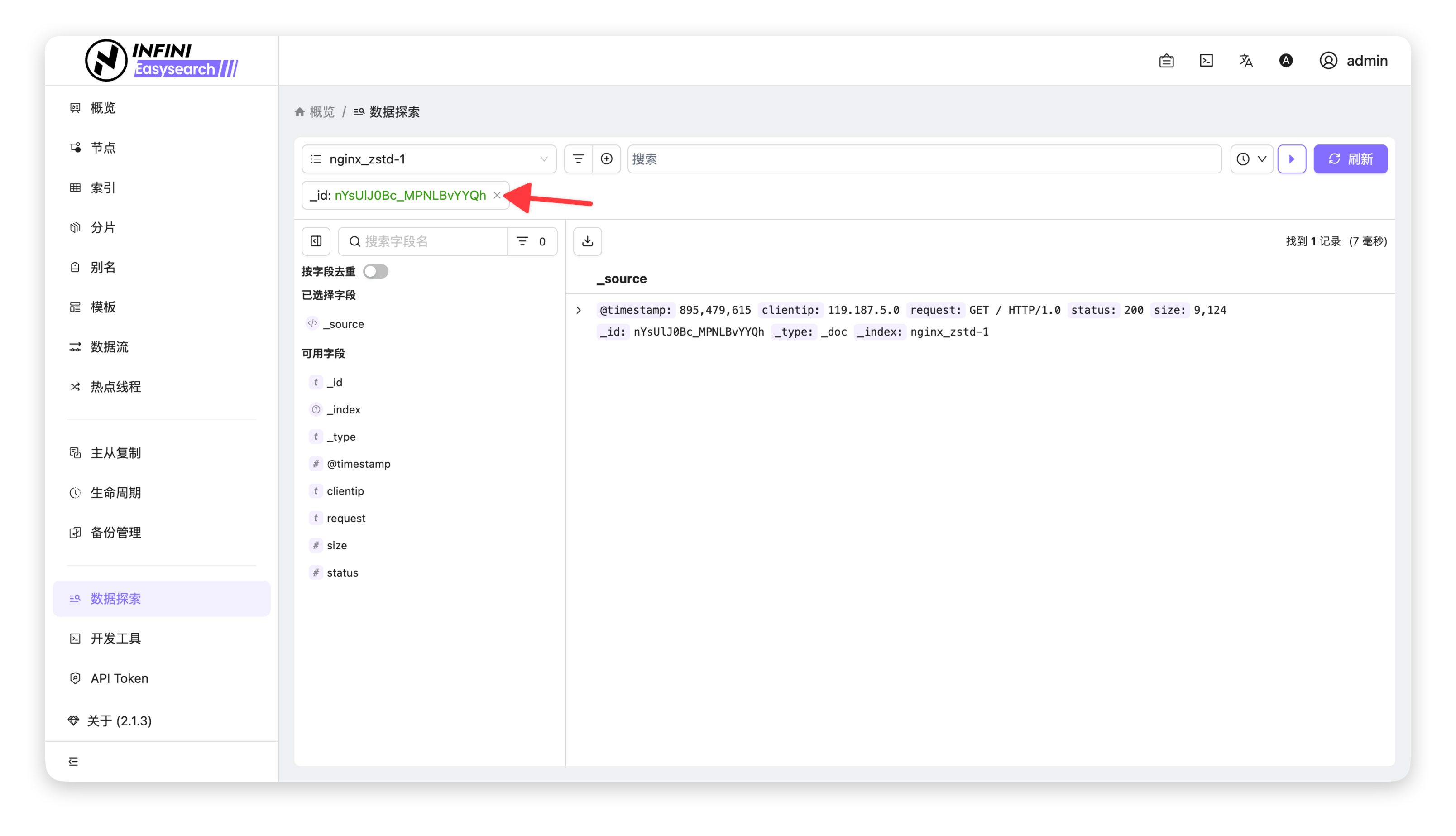Viewport: 1456px width, 836px height.
Task: Go to 开发工具 in sidebar
Action: click(115, 639)
